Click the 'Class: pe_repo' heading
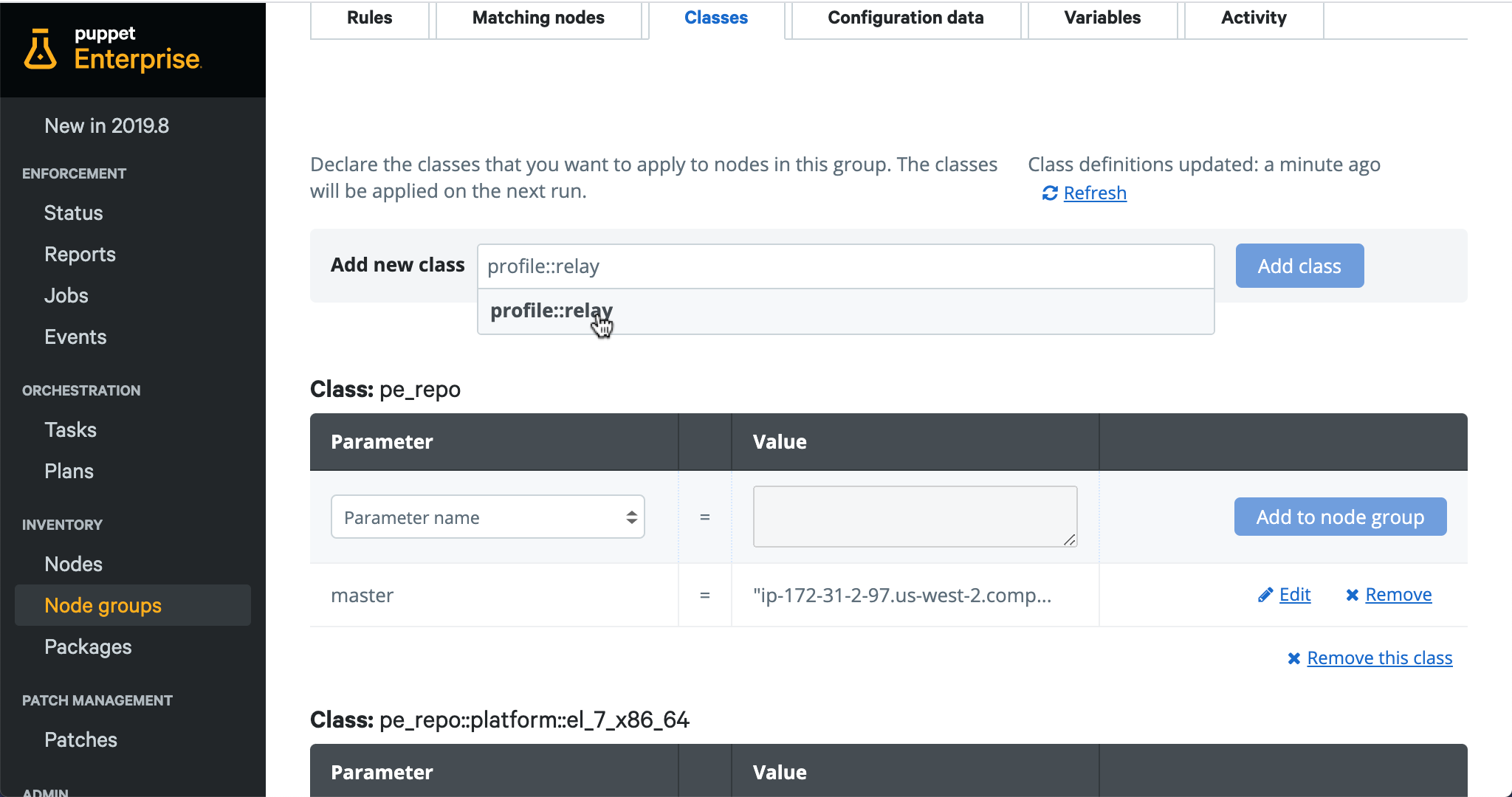The height and width of the screenshot is (797, 1512). pos(385,390)
